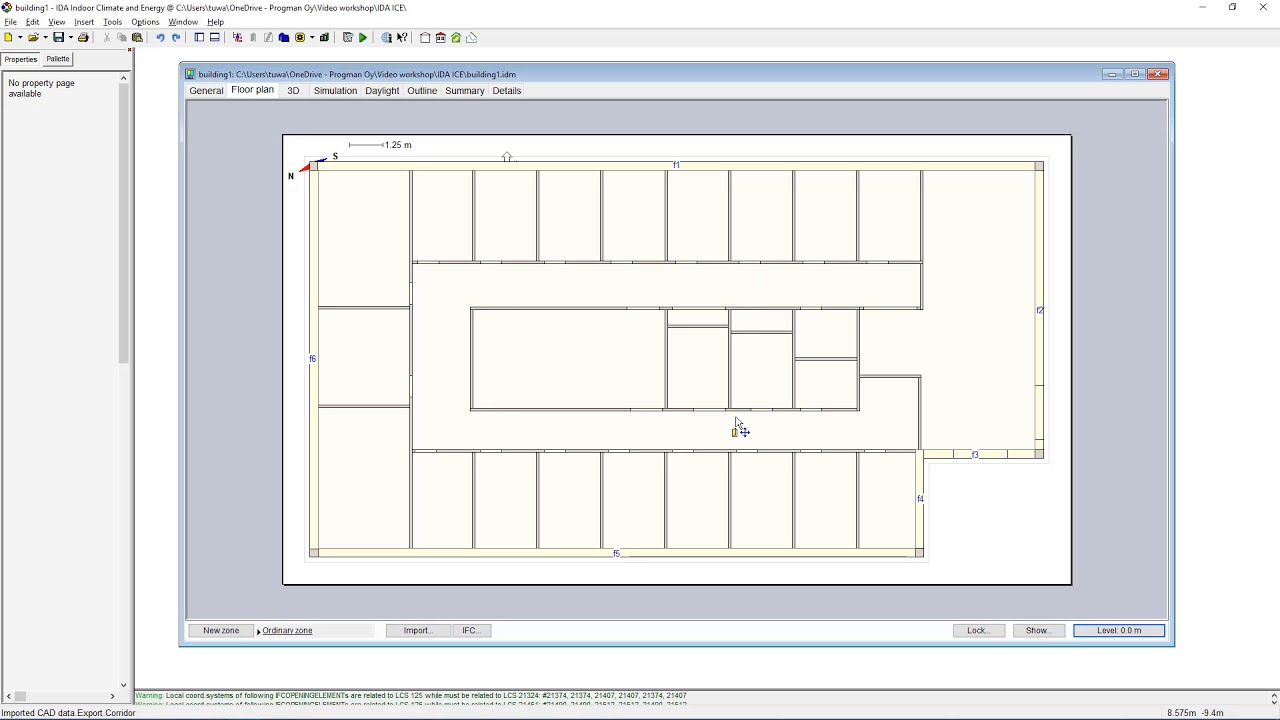This screenshot has height=720, width=1280.
Task: Click the green house toolbar icon
Action: click(456, 37)
